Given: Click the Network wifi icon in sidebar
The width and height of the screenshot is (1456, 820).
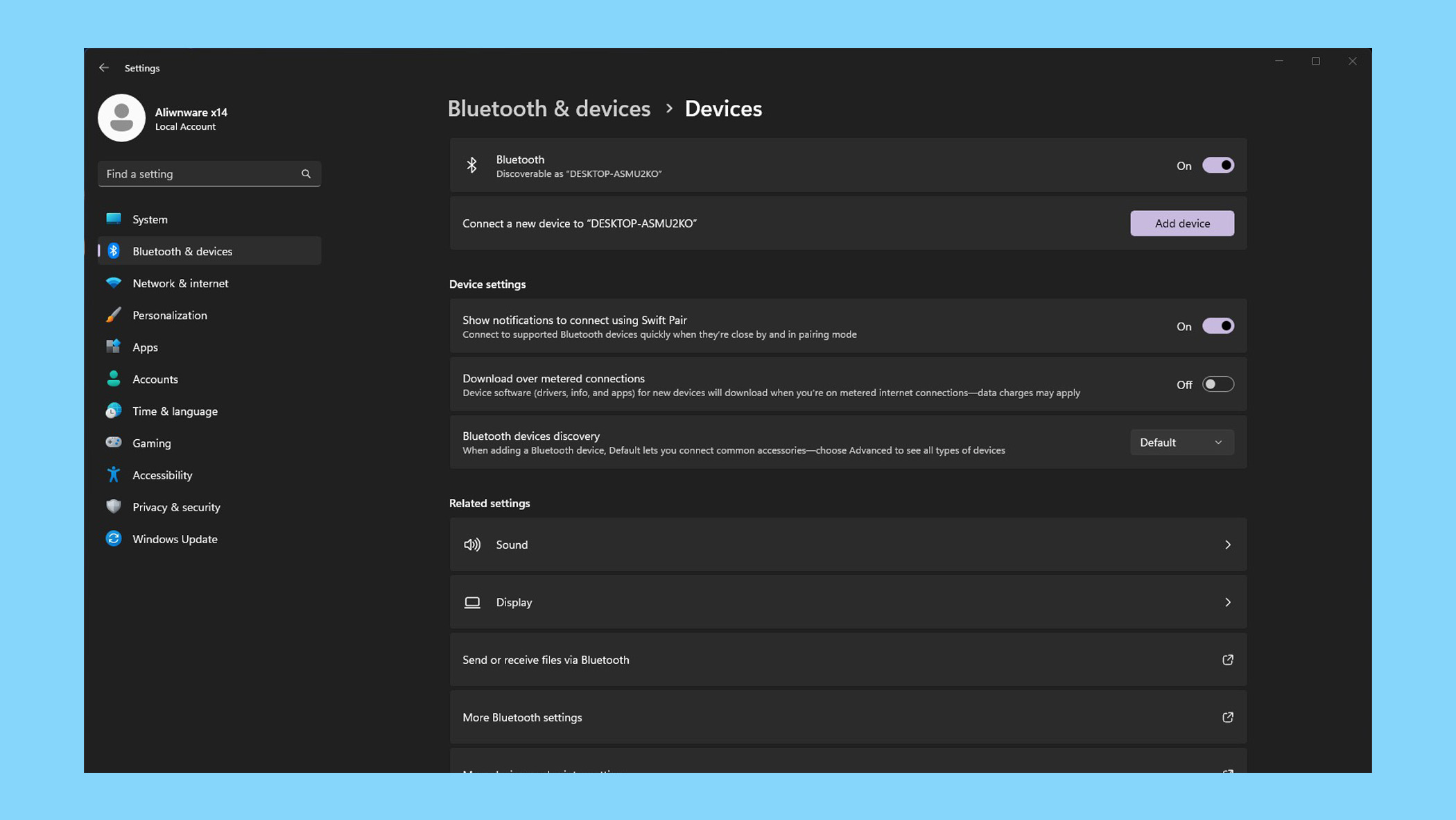Looking at the screenshot, I should 114,283.
